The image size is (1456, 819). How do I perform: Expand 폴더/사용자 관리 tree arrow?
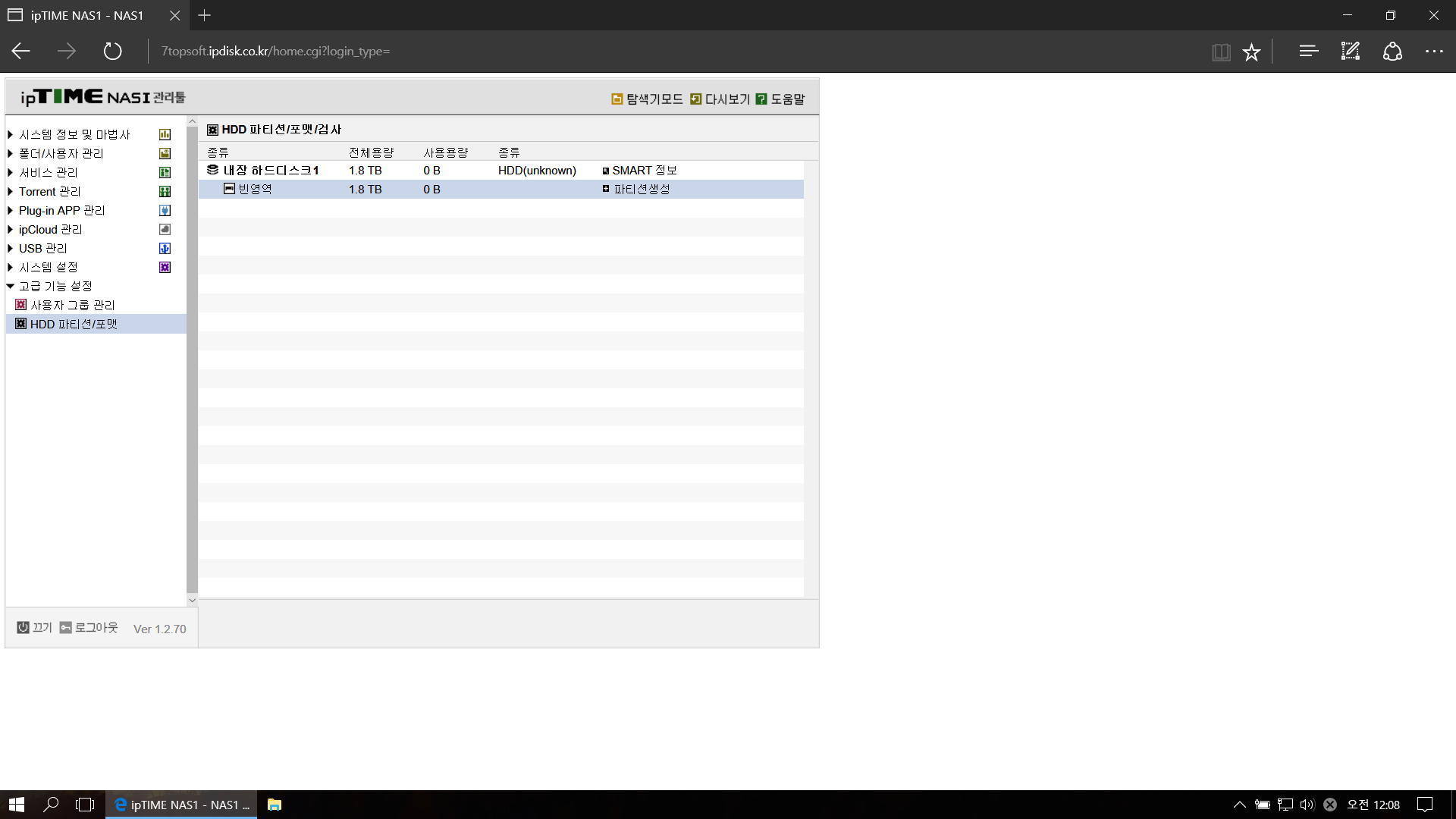pyautogui.click(x=11, y=154)
